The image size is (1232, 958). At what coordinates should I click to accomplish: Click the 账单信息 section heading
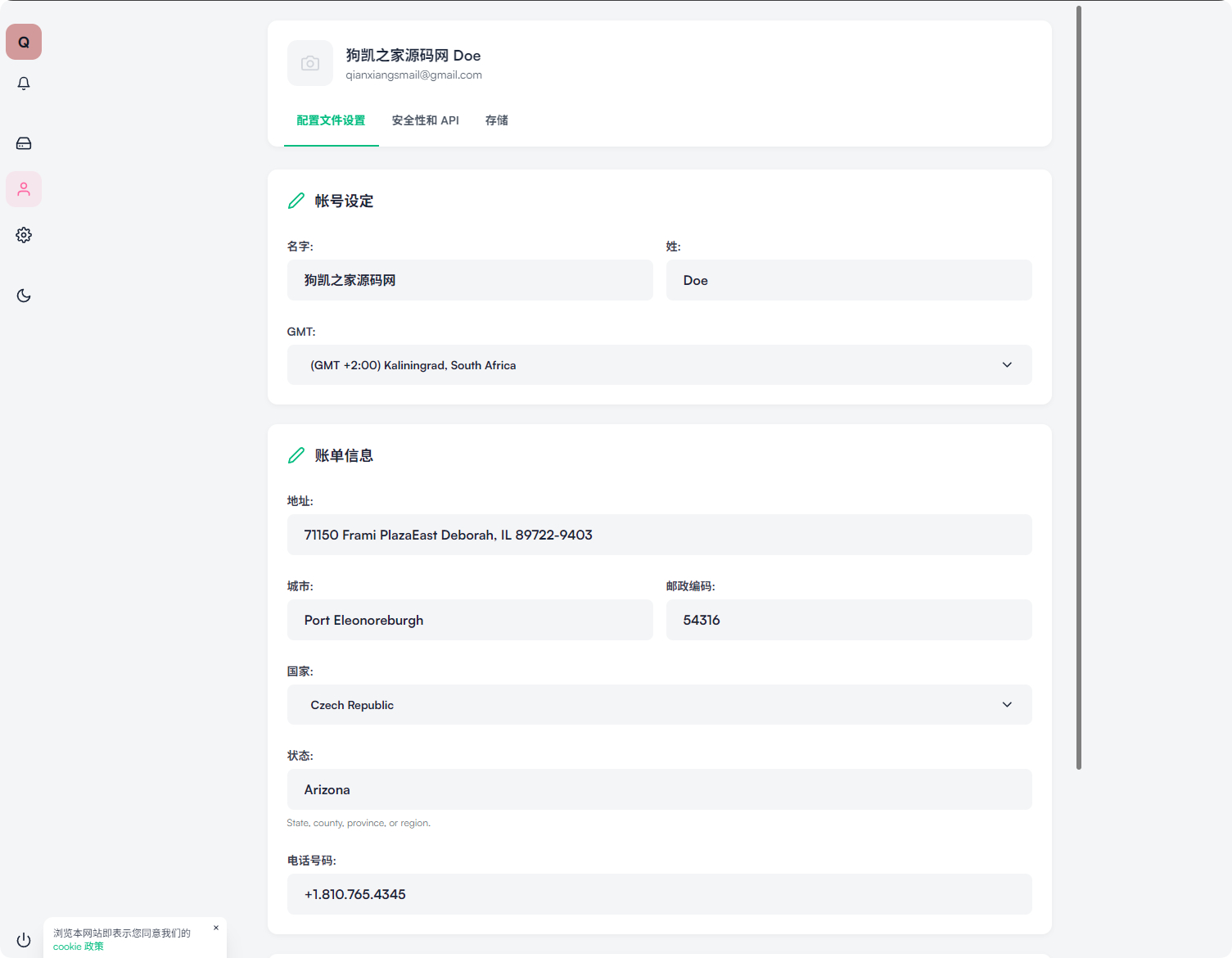344,456
